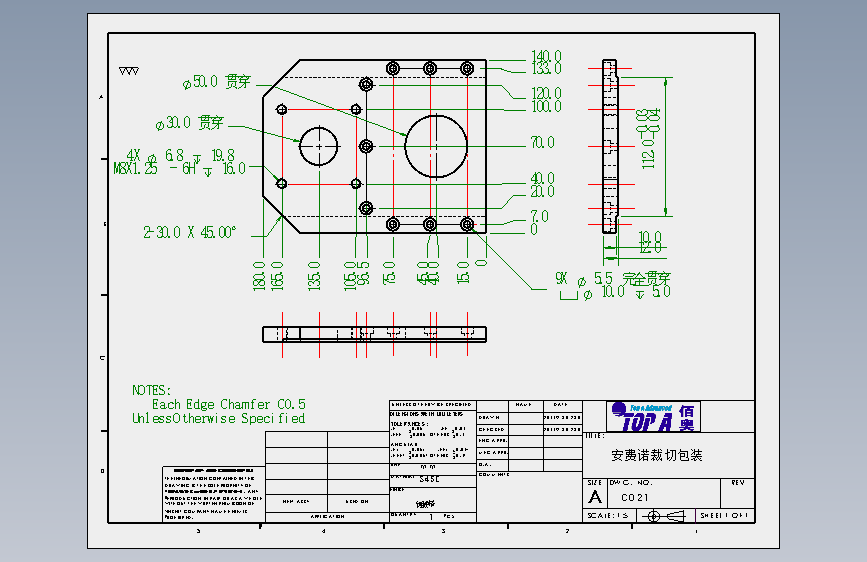Select the 112.0 toleranced dimension in side view
Viewport: 867px width, 562px height.
click(x=649, y=139)
